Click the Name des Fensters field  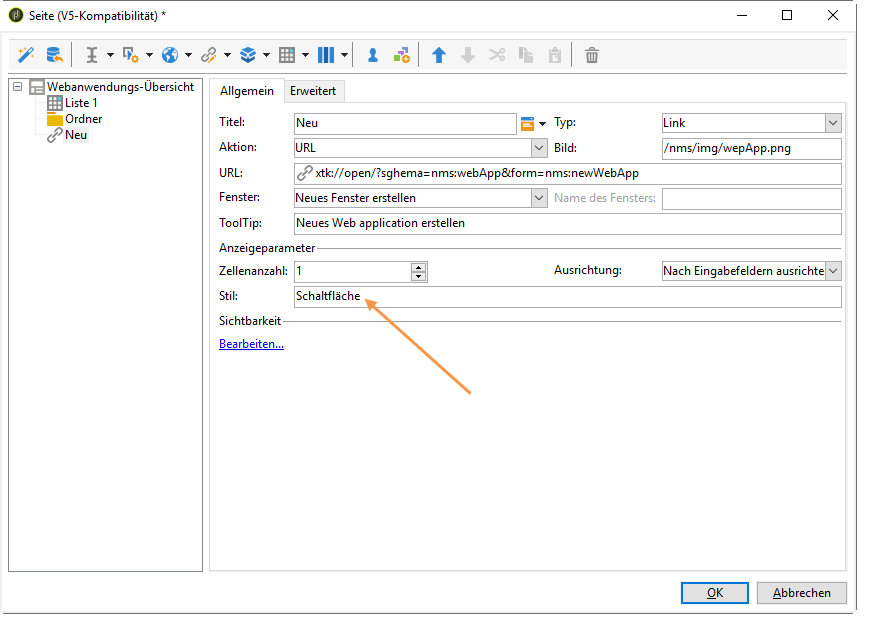(x=752, y=198)
